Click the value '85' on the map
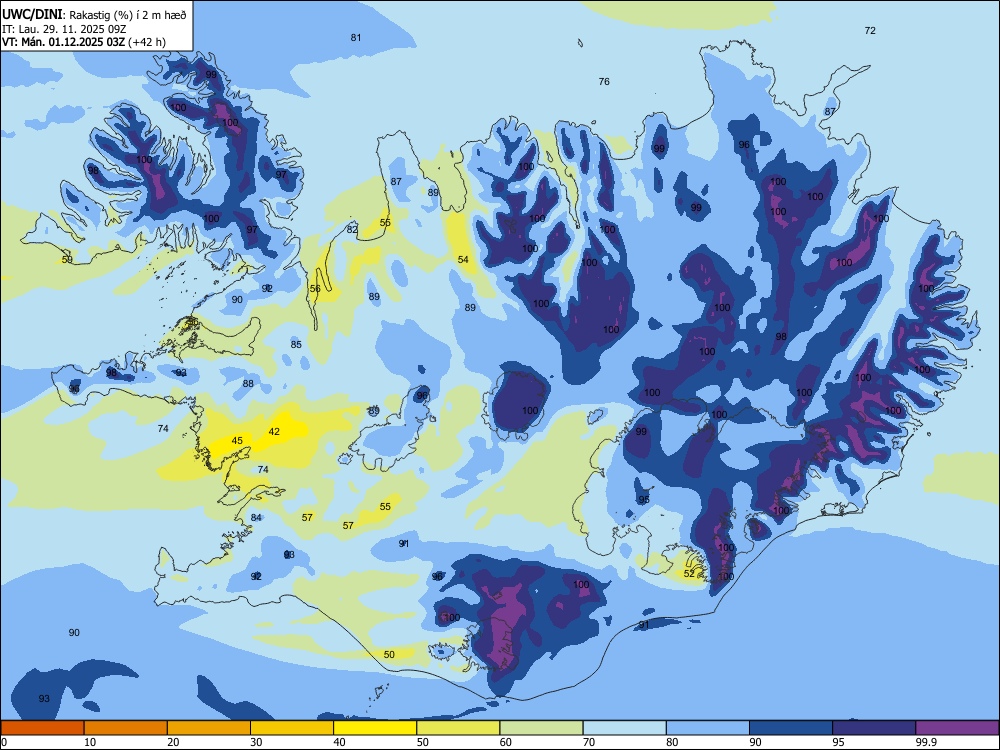1000x750 pixels. [296, 345]
